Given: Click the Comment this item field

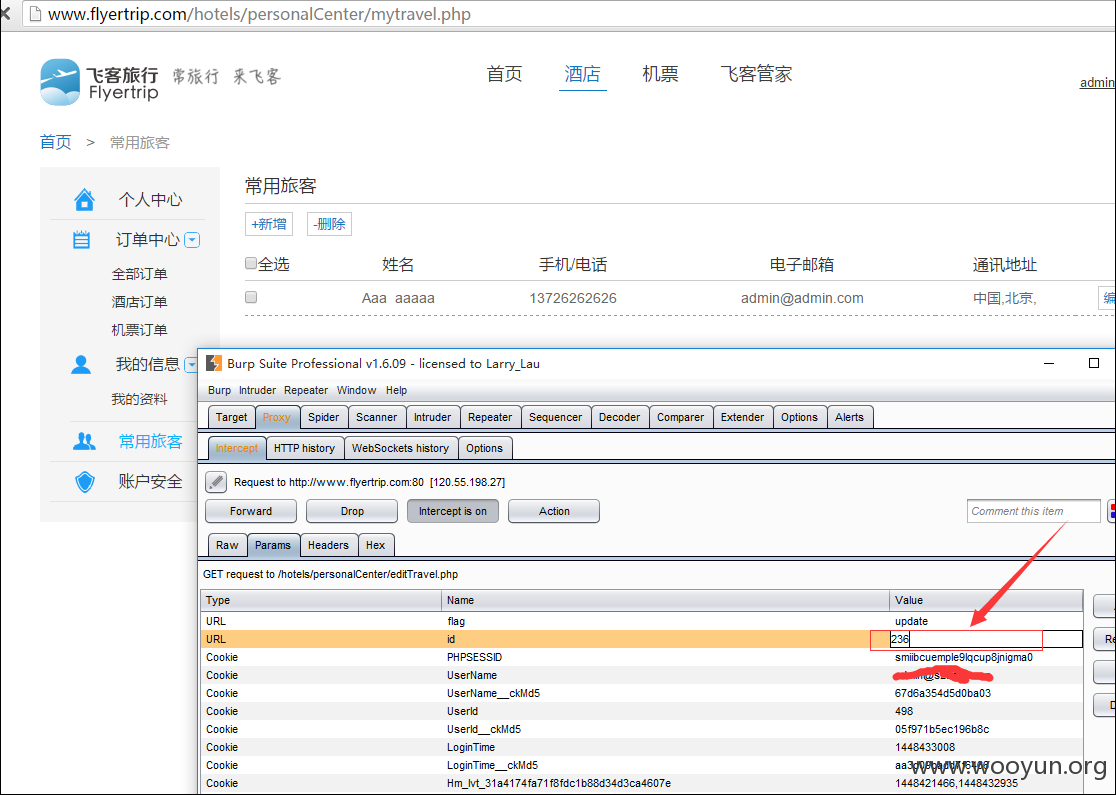Looking at the screenshot, I should point(1033,511).
